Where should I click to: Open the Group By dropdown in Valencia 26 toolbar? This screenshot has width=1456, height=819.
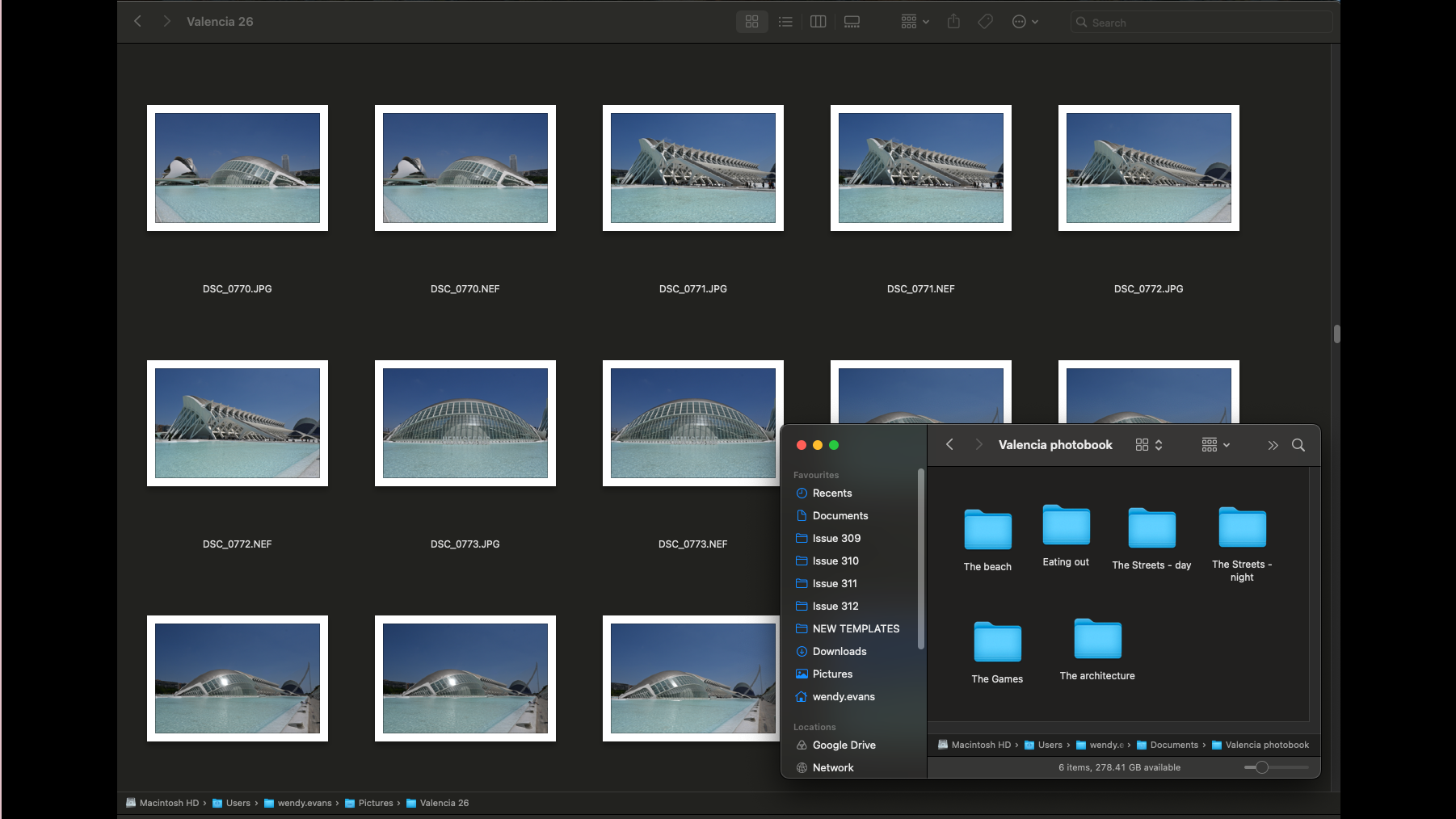point(915,22)
